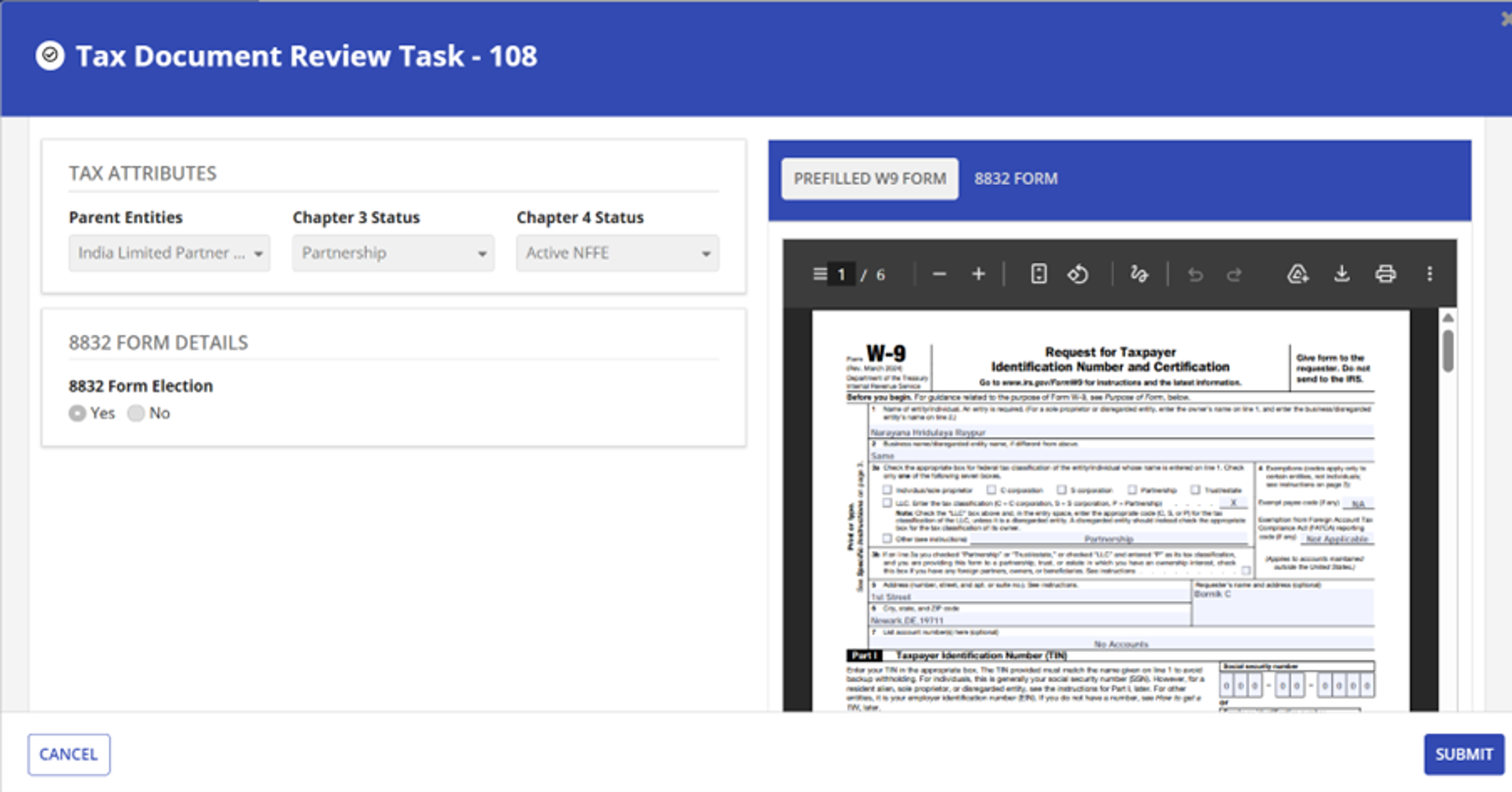This screenshot has width=1512, height=792.
Task: Save the PDF to Drive icon
Action: (1297, 274)
